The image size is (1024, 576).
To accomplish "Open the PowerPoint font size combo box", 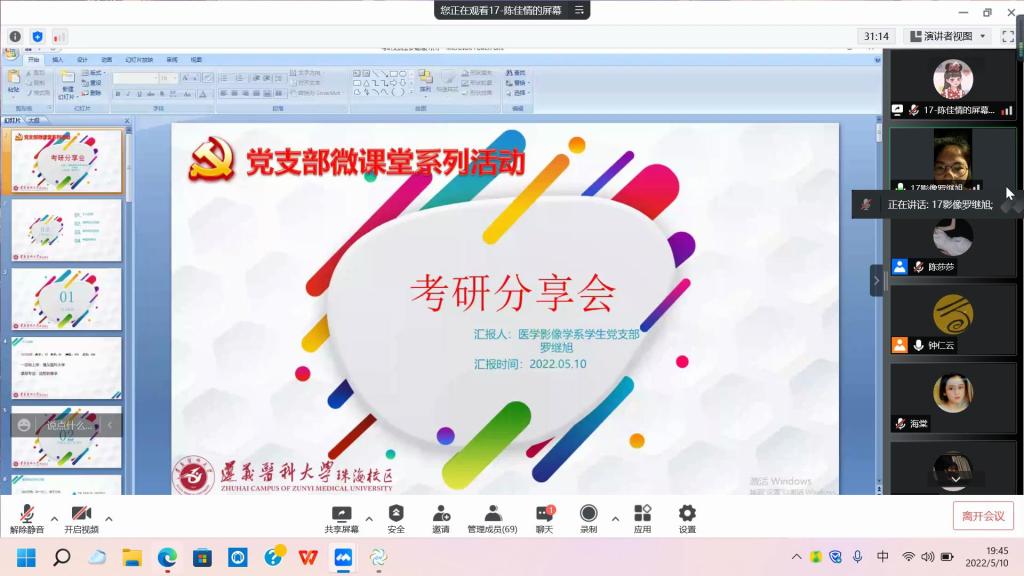I will click(168, 78).
